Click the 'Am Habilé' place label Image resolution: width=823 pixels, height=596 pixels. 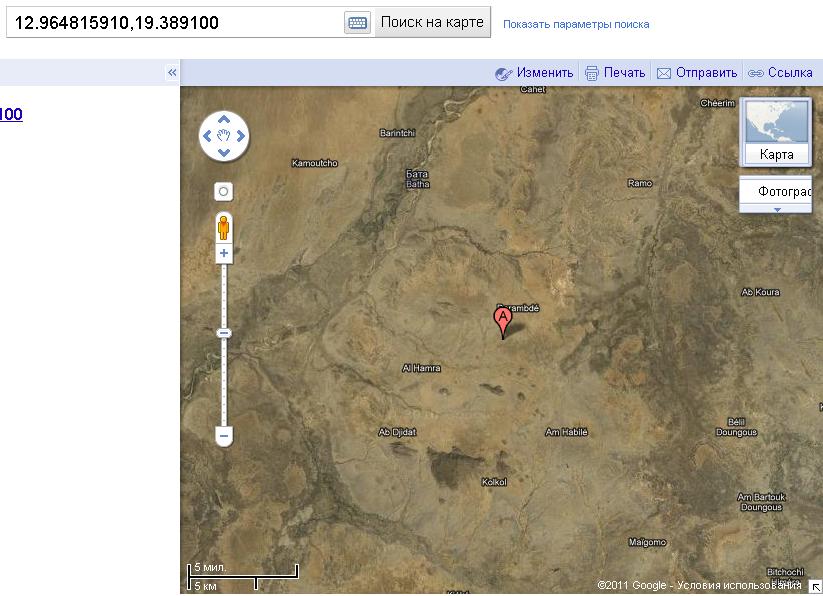pyautogui.click(x=566, y=432)
